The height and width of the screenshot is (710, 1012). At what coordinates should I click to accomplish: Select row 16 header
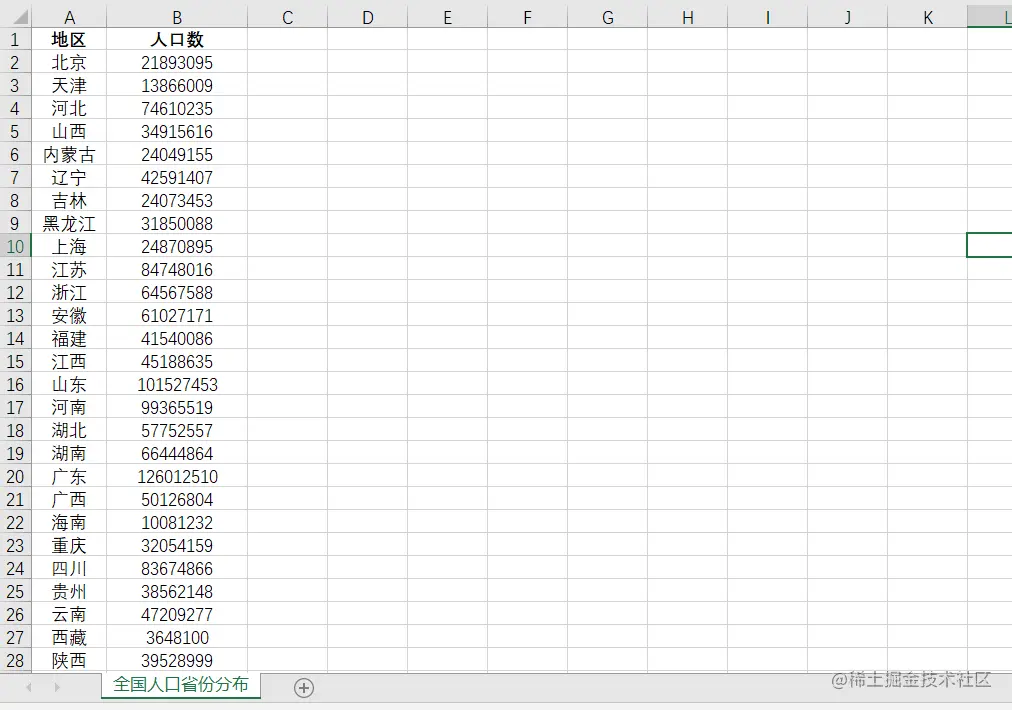click(15, 385)
